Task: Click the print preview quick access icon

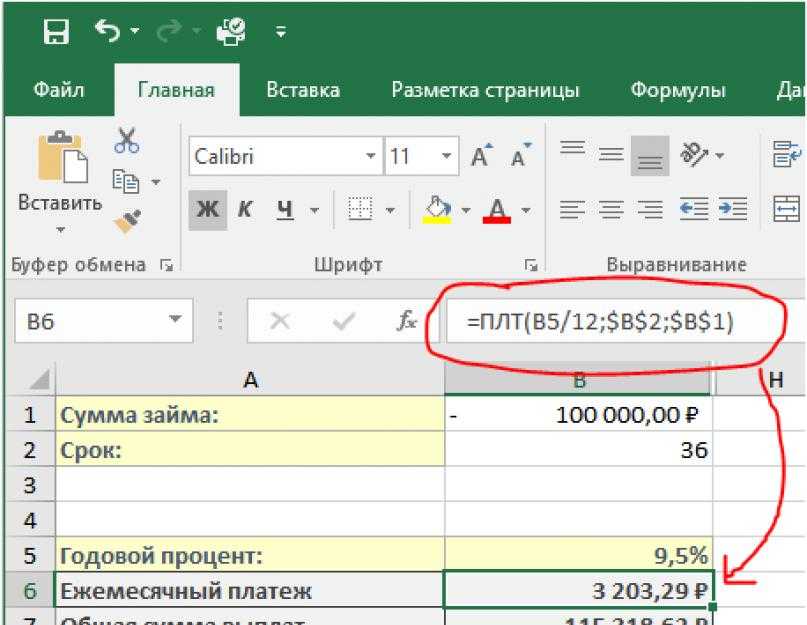Action: [231, 32]
